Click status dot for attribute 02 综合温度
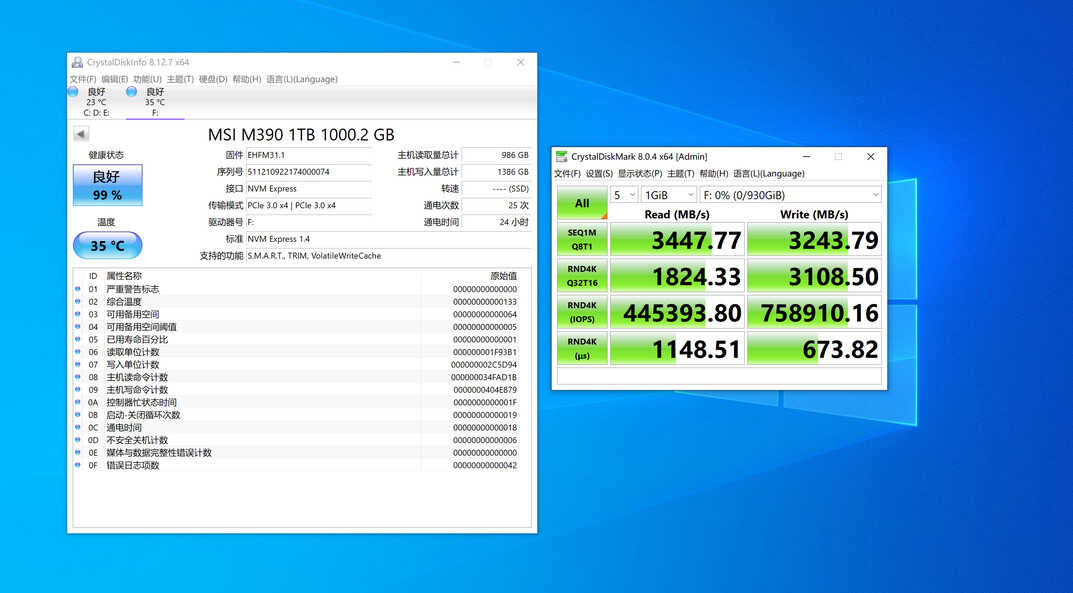1073x593 pixels. coord(78,302)
